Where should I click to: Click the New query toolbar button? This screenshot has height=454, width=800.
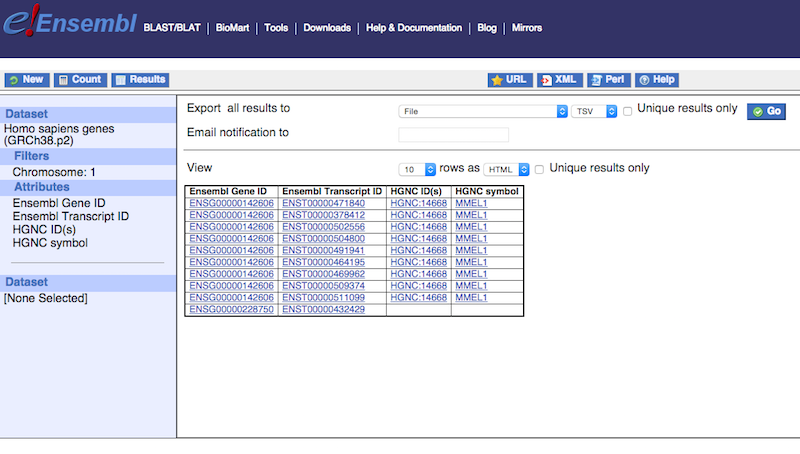[x=26, y=80]
